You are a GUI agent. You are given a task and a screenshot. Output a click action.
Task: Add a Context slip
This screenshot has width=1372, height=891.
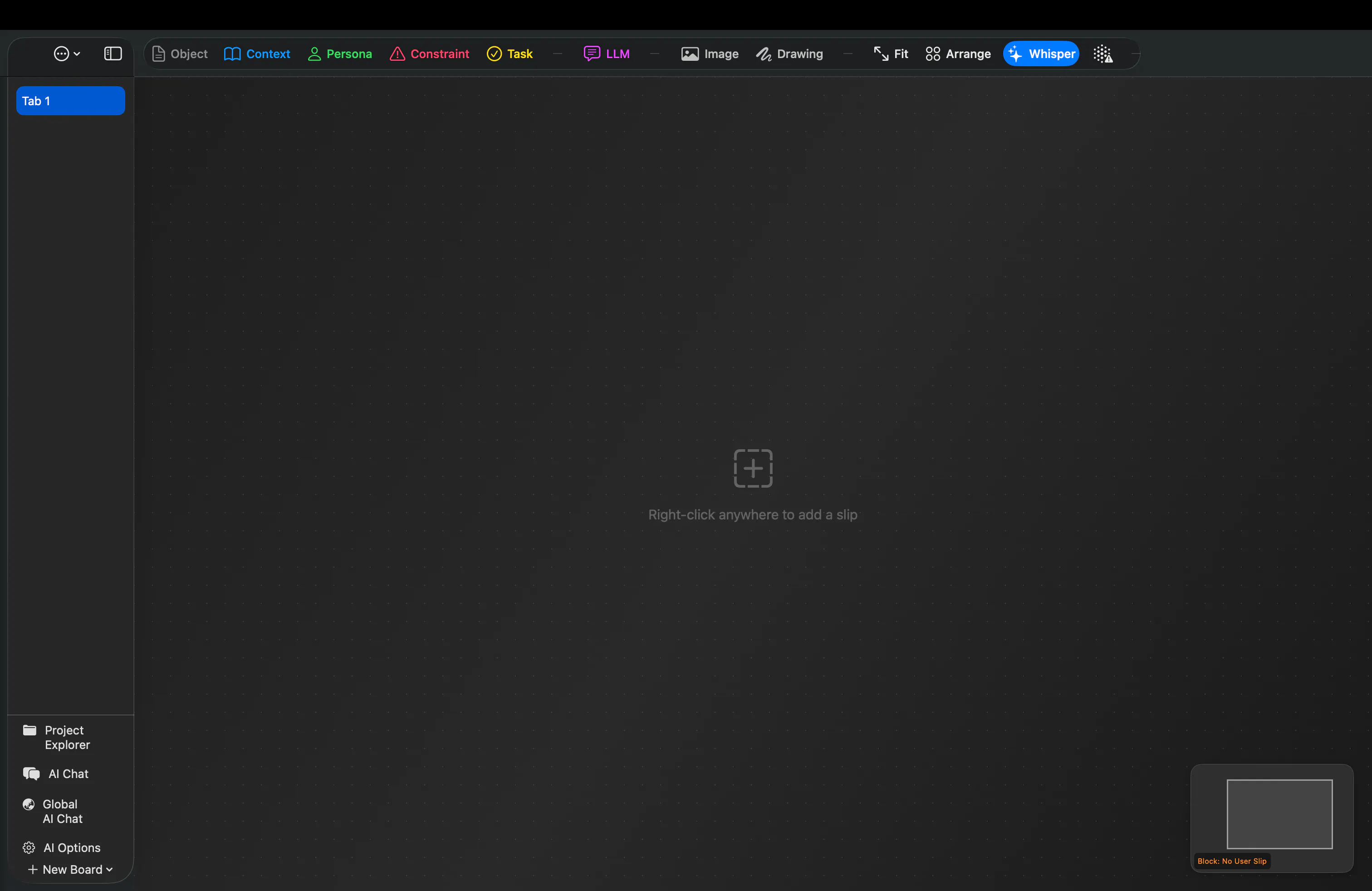tap(256, 54)
